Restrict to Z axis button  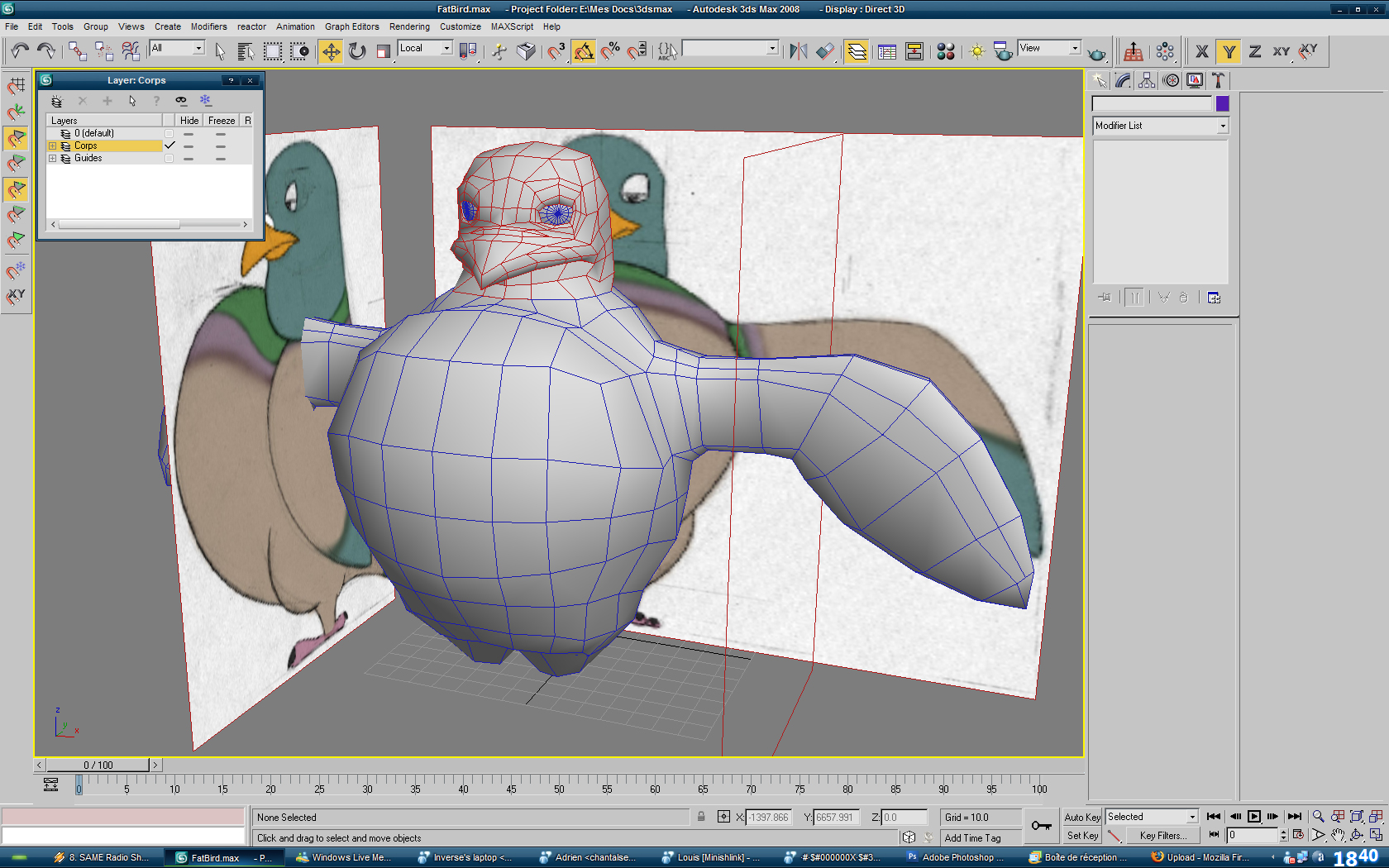(1255, 51)
